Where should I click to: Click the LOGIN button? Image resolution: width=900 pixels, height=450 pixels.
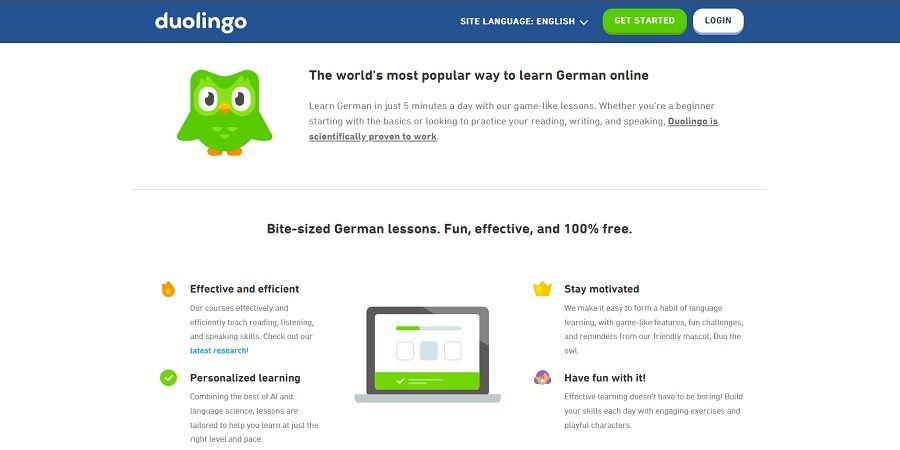point(718,21)
